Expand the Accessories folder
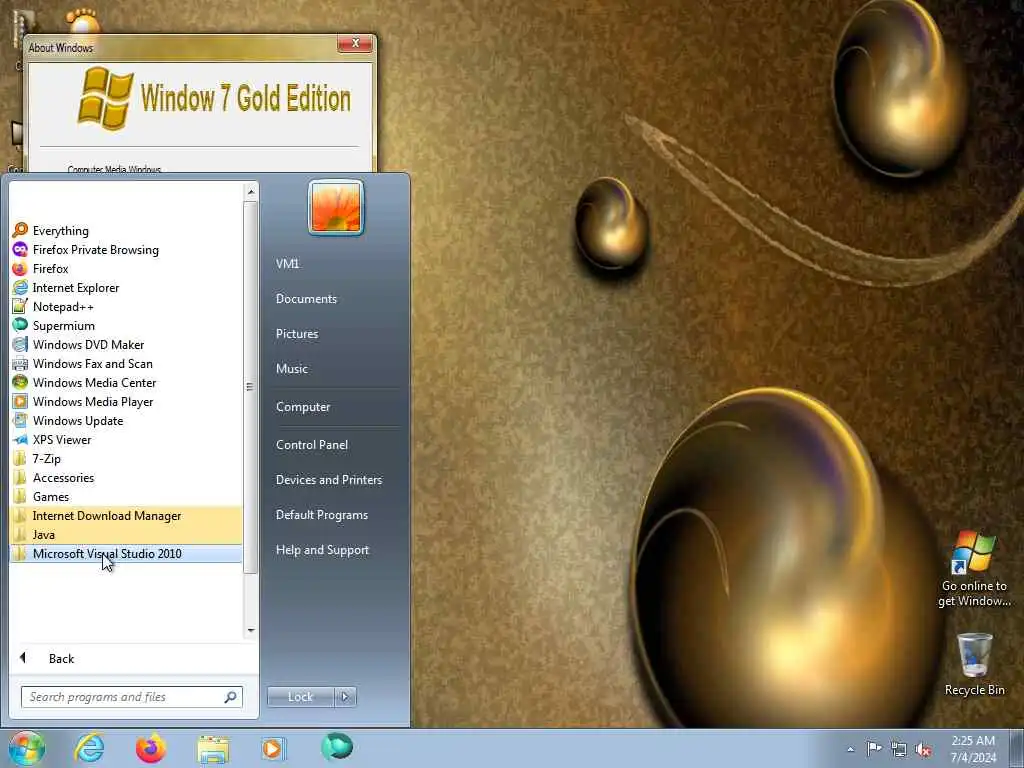Viewport: 1024px width, 768px height. pyautogui.click(x=126, y=477)
